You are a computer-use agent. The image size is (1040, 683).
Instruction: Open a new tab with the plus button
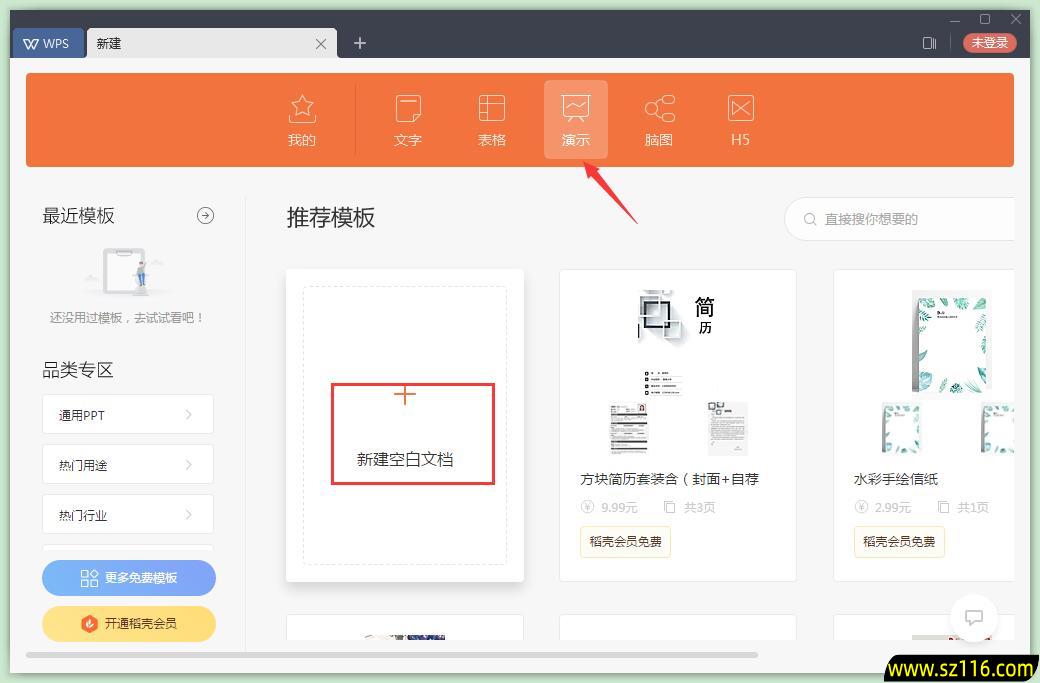pos(359,43)
